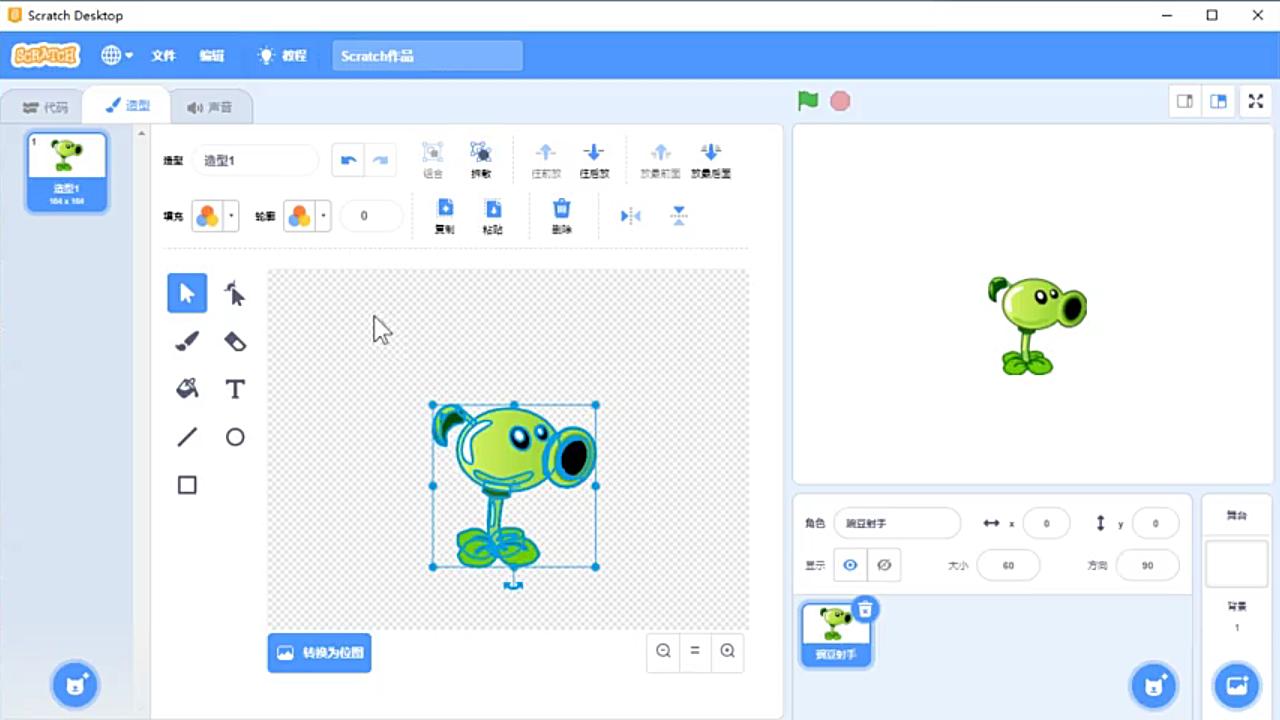
Task: Flip the costume horizontally
Action: (x=630, y=216)
